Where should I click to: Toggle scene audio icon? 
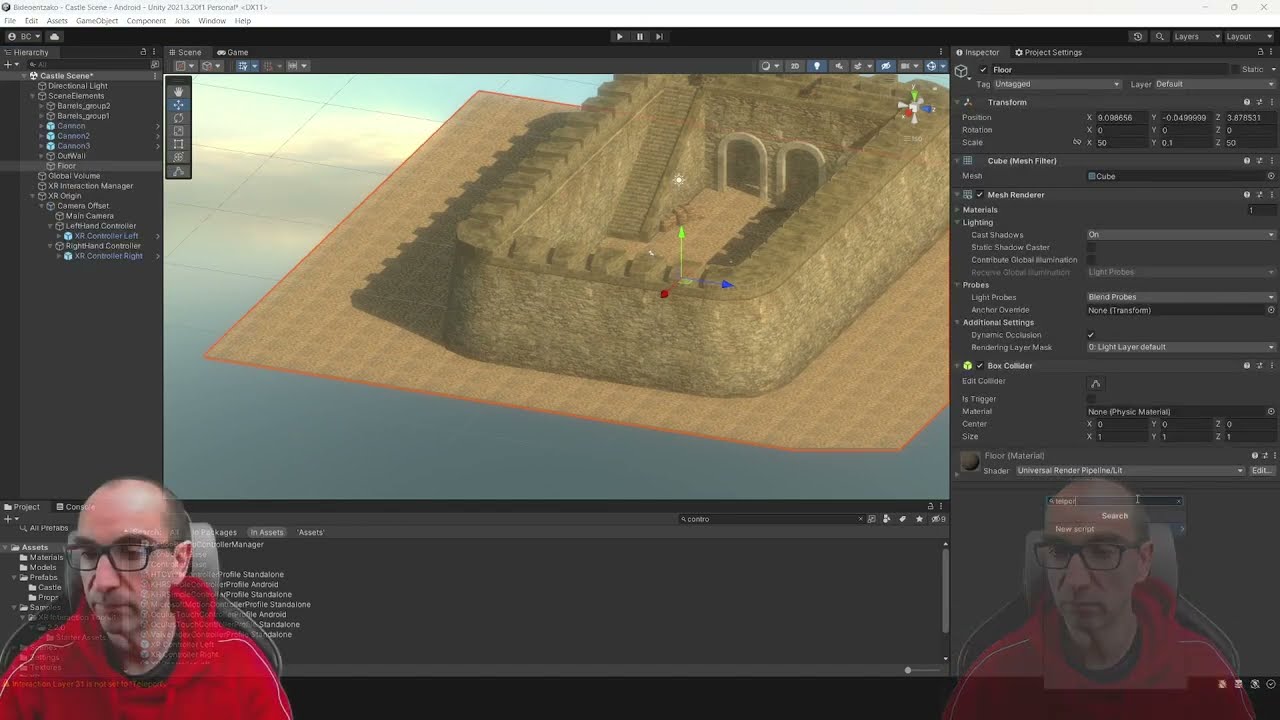[x=839, y=66]
